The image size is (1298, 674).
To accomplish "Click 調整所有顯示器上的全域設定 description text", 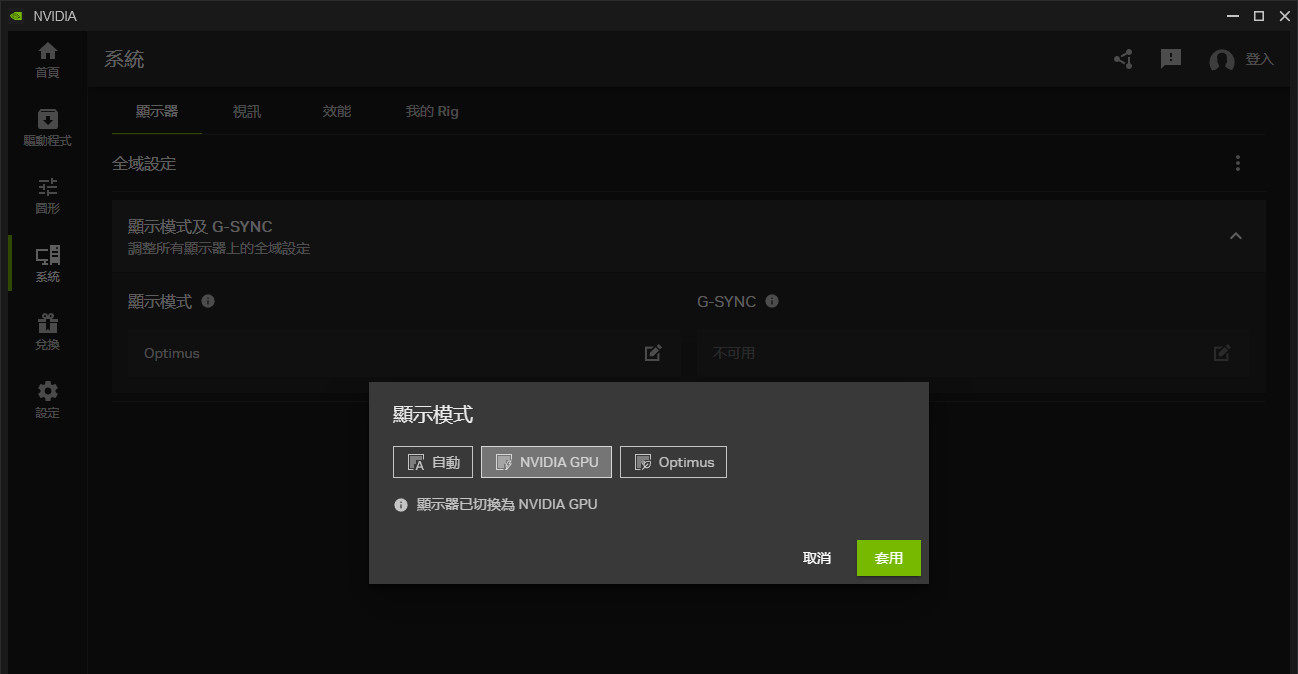I will point(219,248).
